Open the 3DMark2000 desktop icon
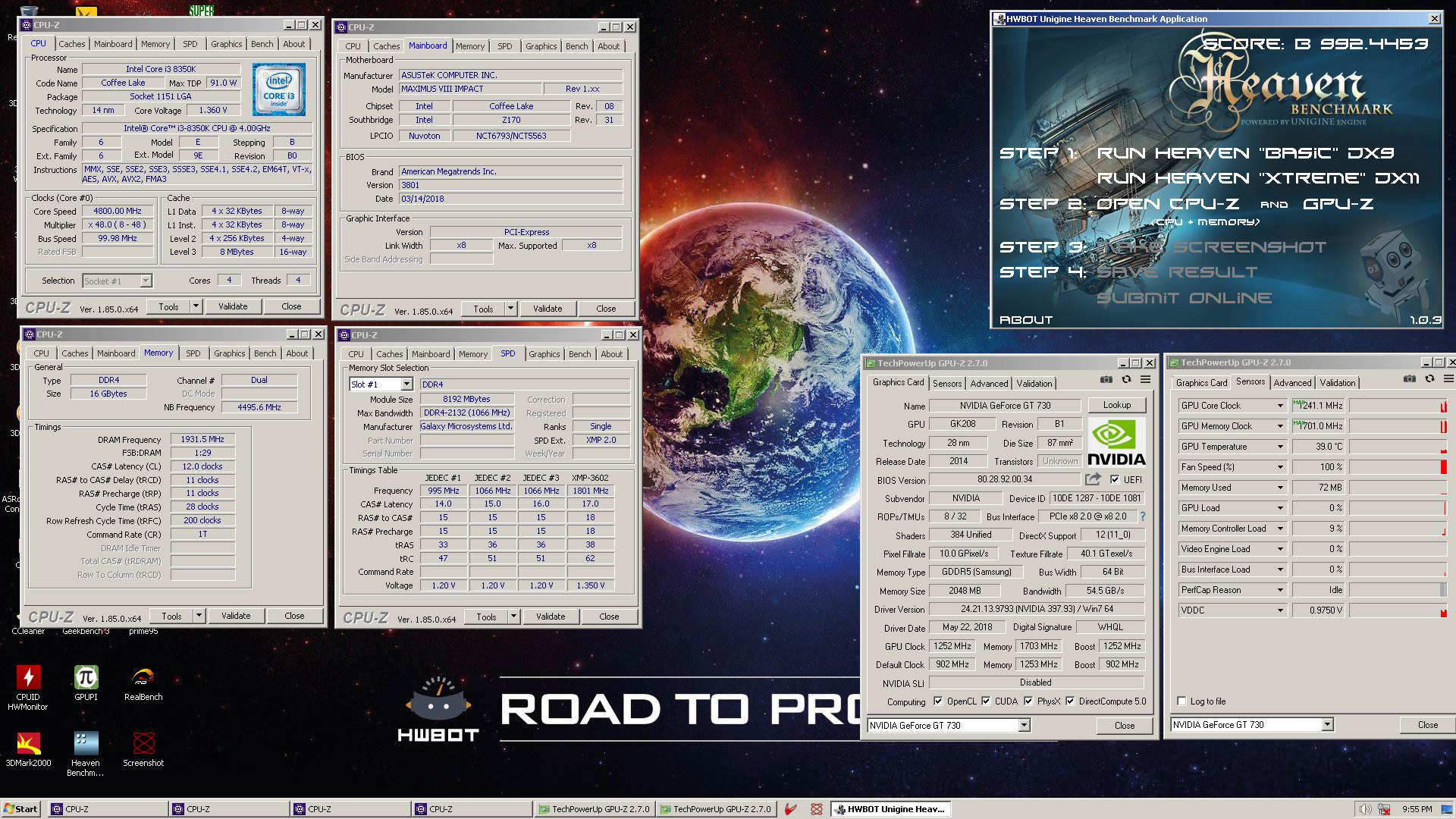The image size is (1456, 819). 28,749
